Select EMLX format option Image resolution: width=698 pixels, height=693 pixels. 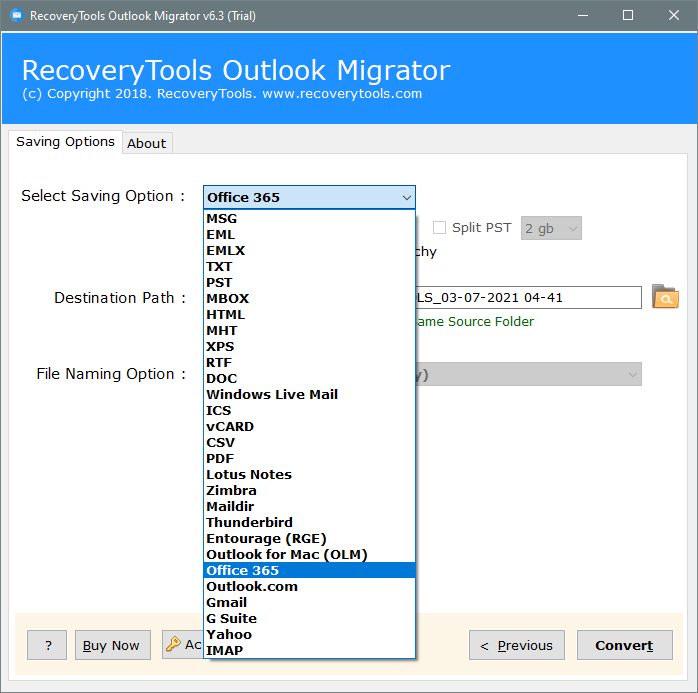[309, 251]
